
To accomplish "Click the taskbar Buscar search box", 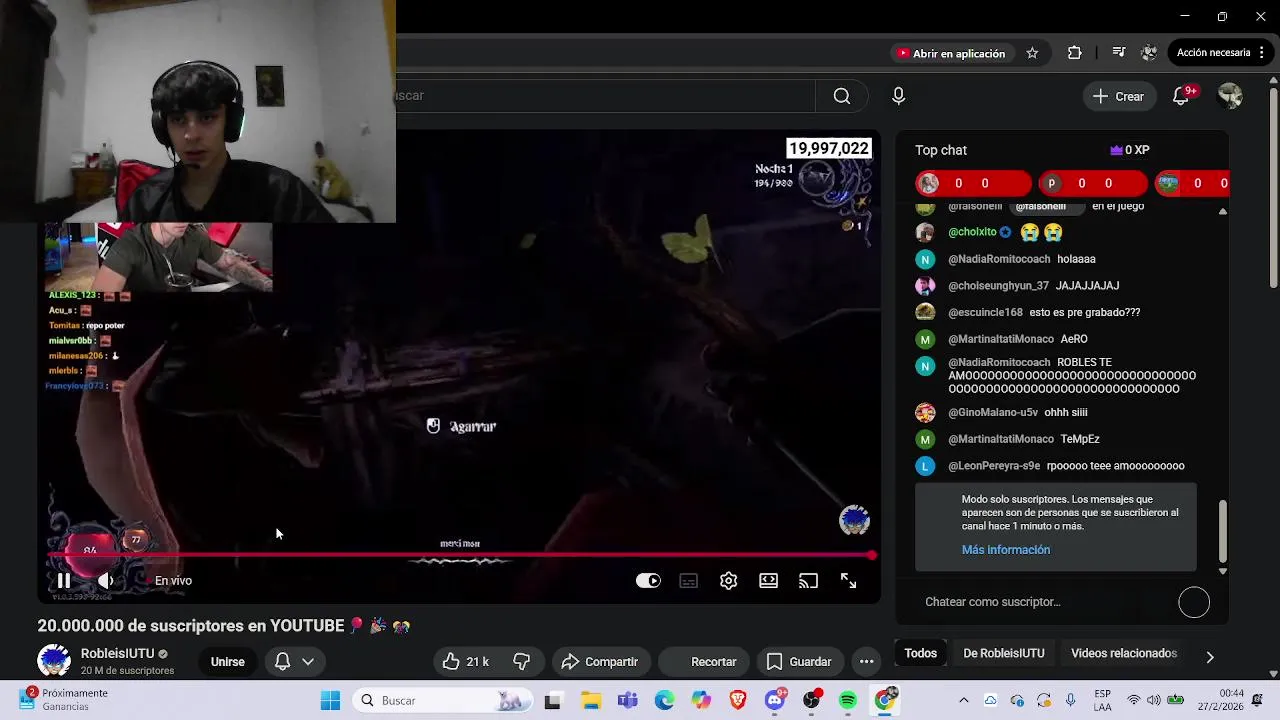I will click(x=444, y=700).
